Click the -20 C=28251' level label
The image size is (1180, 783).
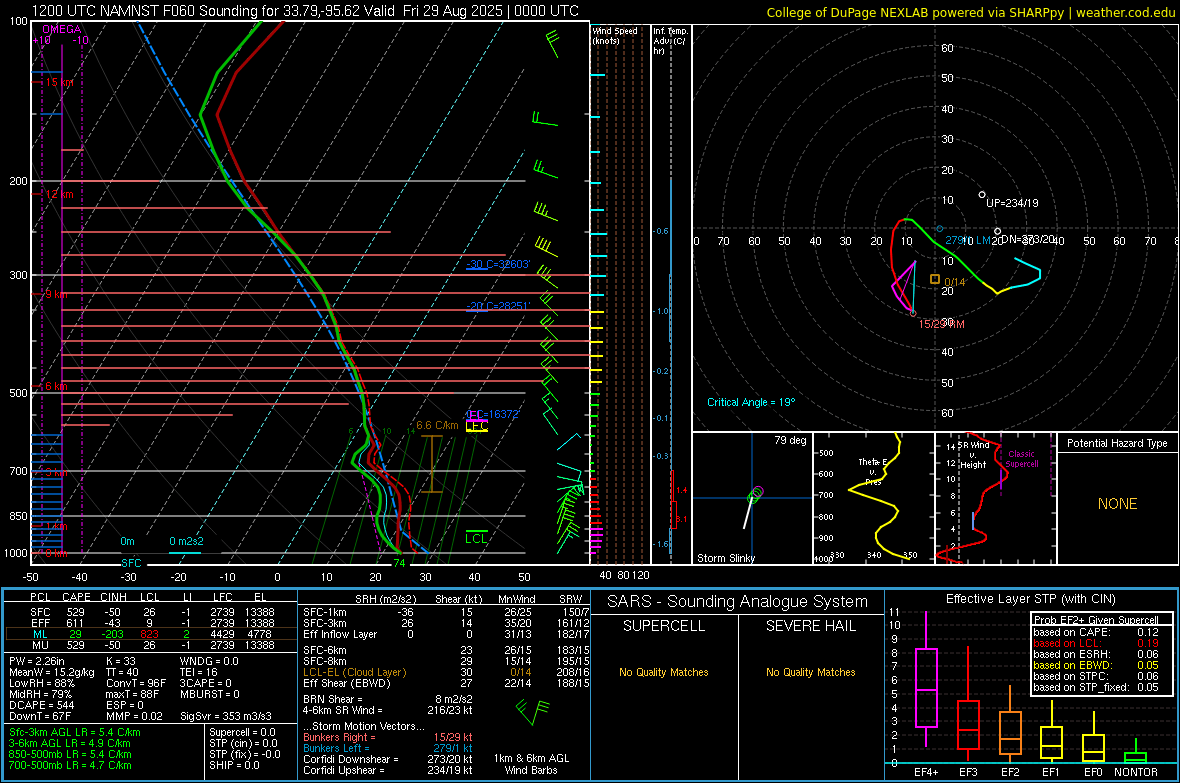pos(498,306)
